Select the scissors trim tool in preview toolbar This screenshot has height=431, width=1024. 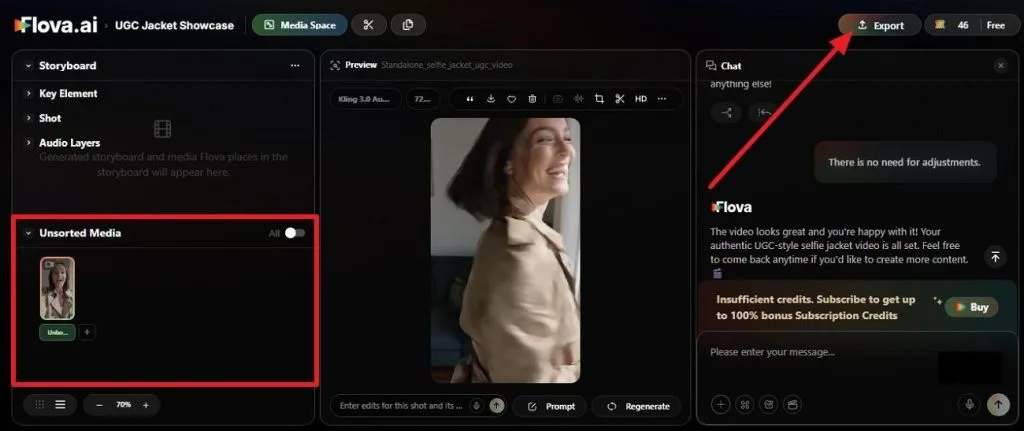pyautogui.click(x=620, y=99)
